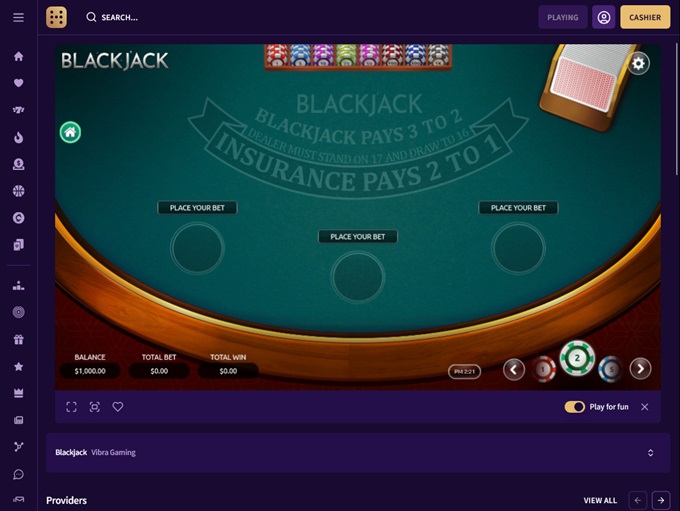Toggle the Play for fun switch
This screenshot has height=511, width=680.
pos(575,407)
